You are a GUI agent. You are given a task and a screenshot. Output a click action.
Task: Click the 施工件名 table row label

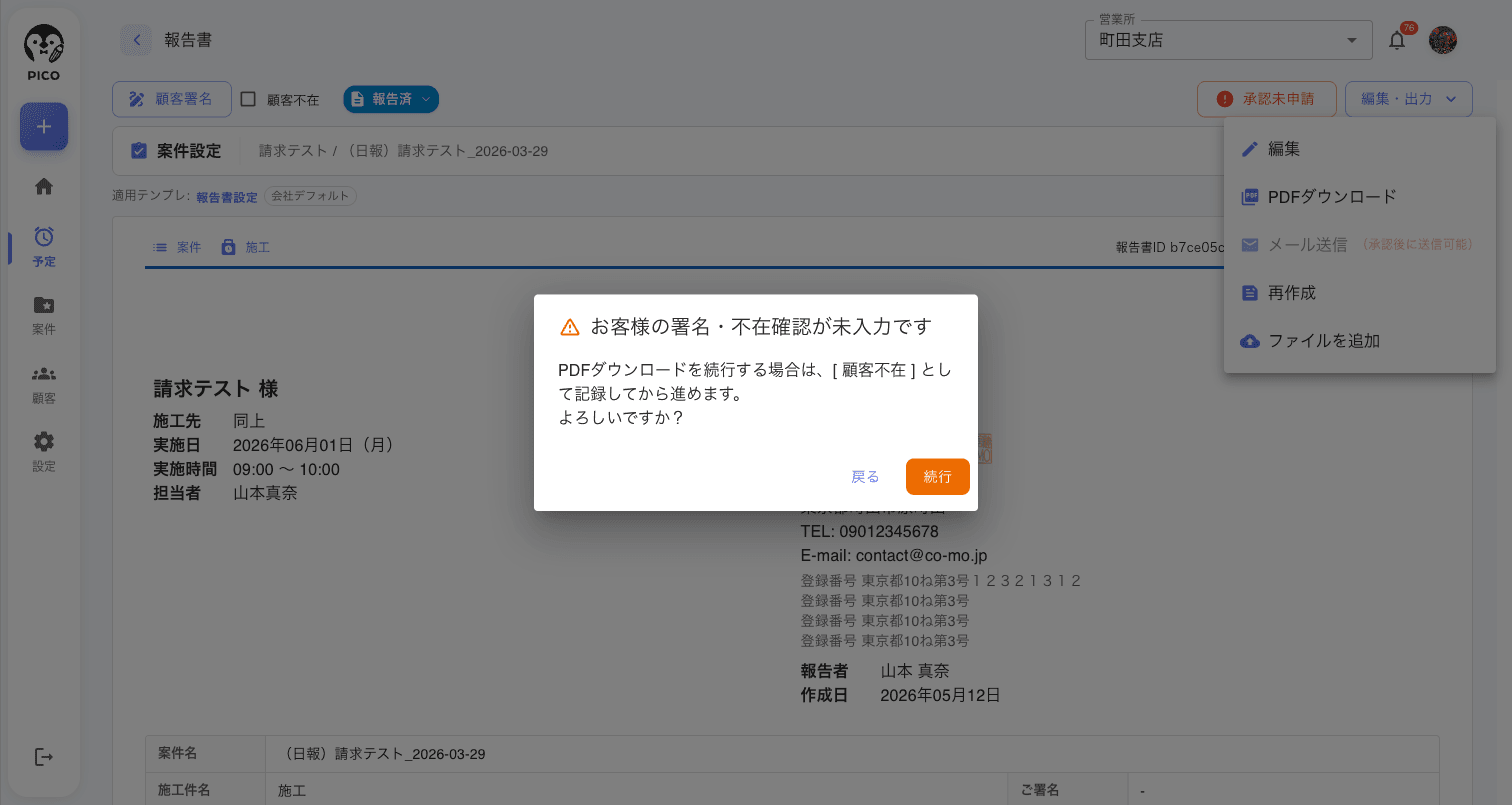coord(185,790)
